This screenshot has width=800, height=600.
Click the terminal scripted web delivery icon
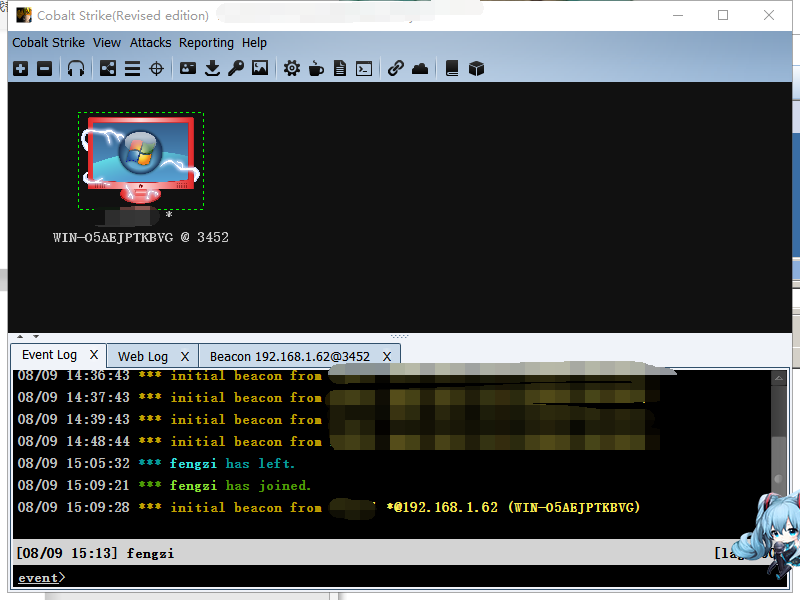tap(364, 68)
